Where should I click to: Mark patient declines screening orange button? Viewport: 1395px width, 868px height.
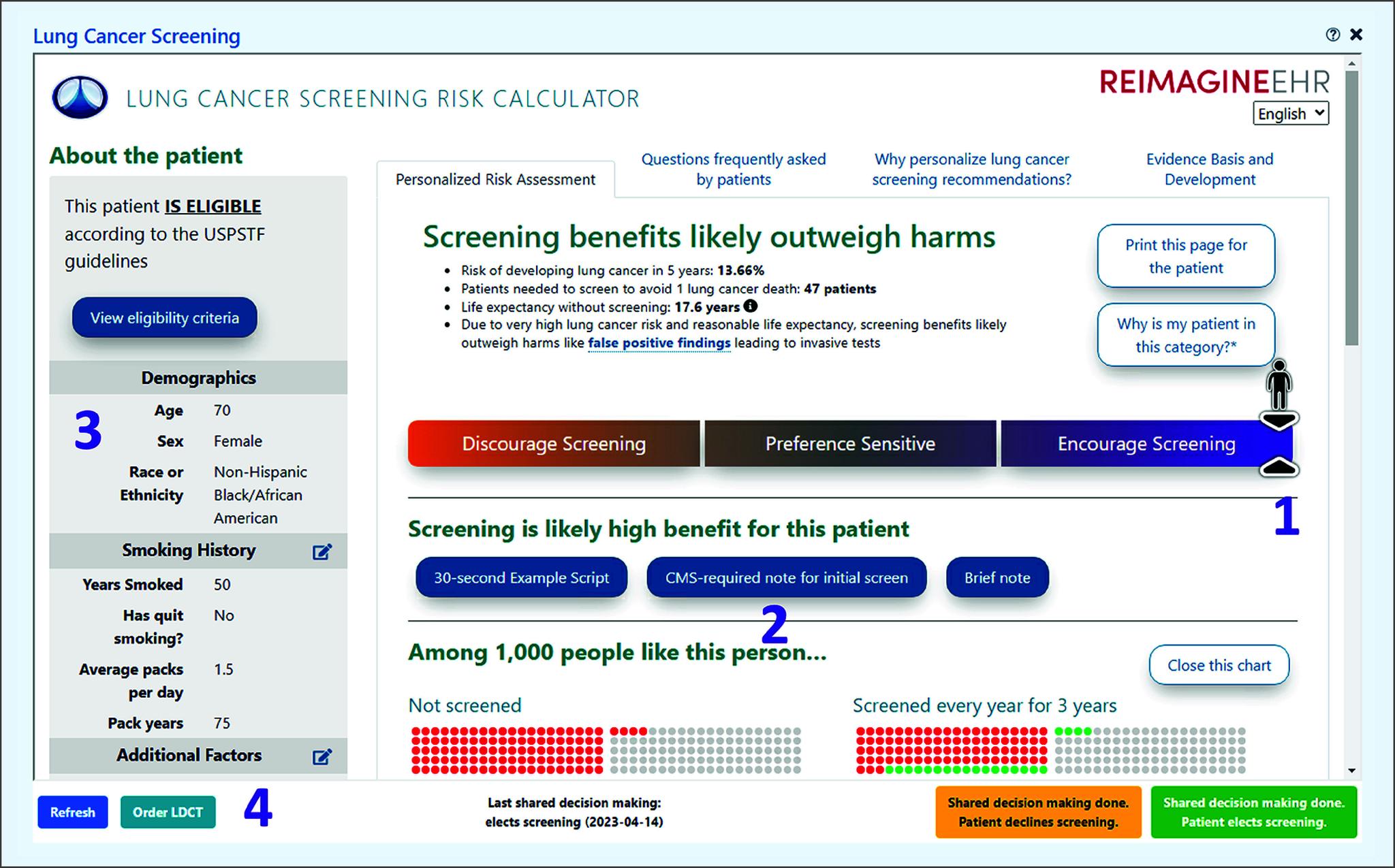1038,812
